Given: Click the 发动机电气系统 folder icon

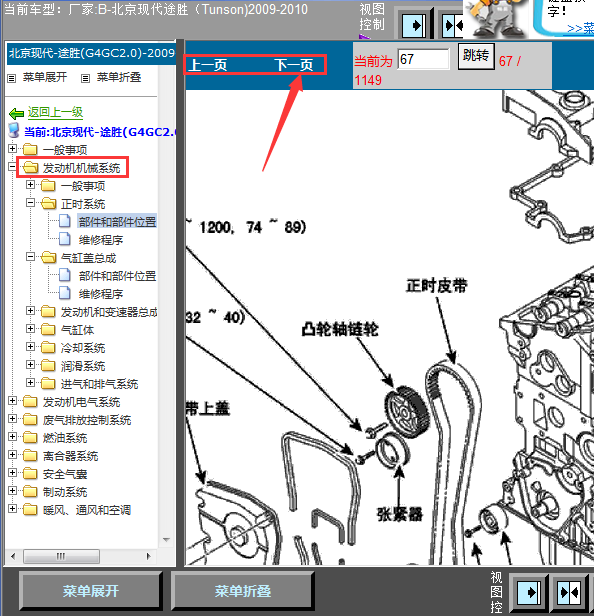Looking at the screenshot, I should (x=30, y=402).
